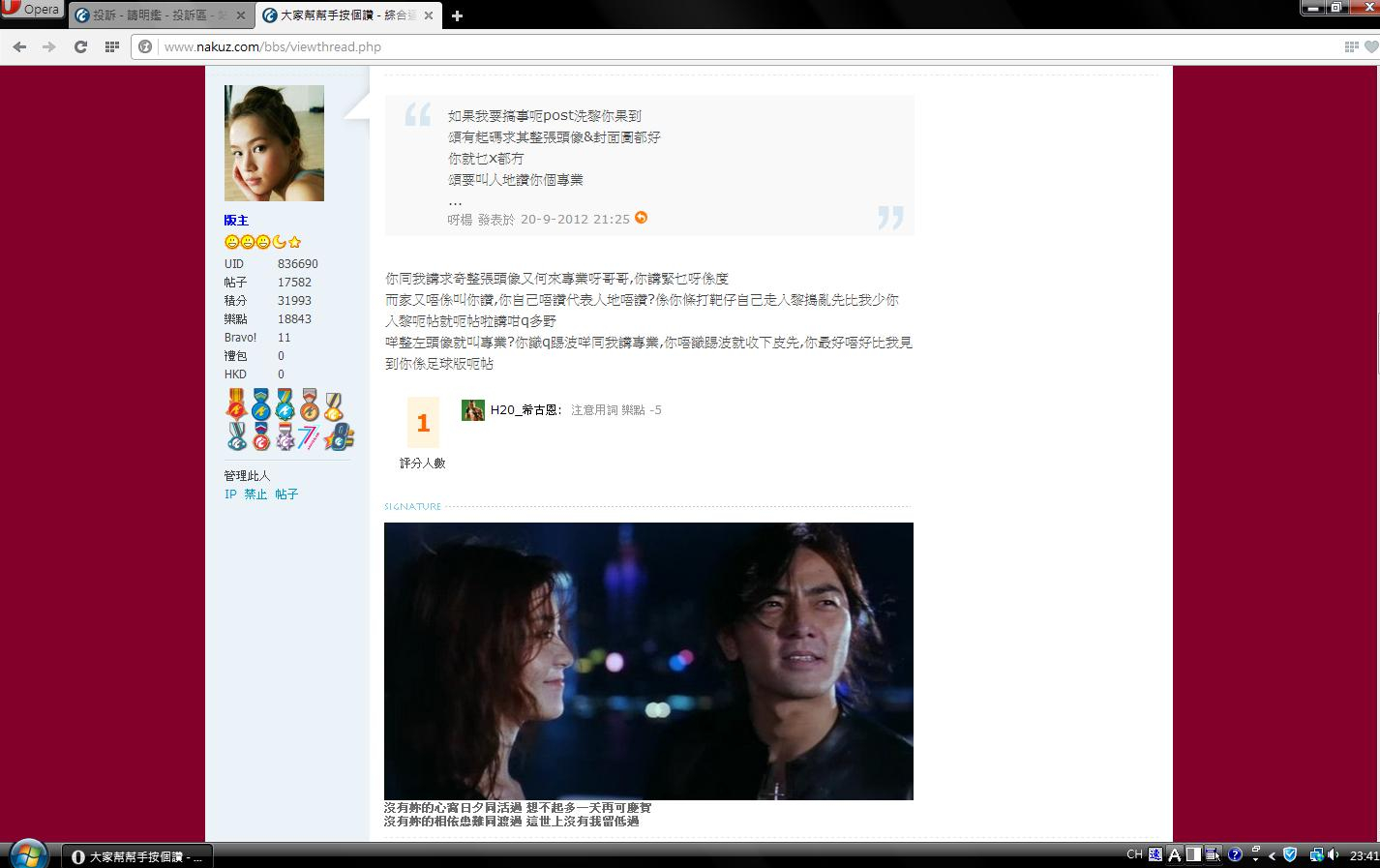Viewport: 1380px width, 868px height.
Task: Click the CH language indicator
Action: pyautogui.click(x=1135, y=854)
